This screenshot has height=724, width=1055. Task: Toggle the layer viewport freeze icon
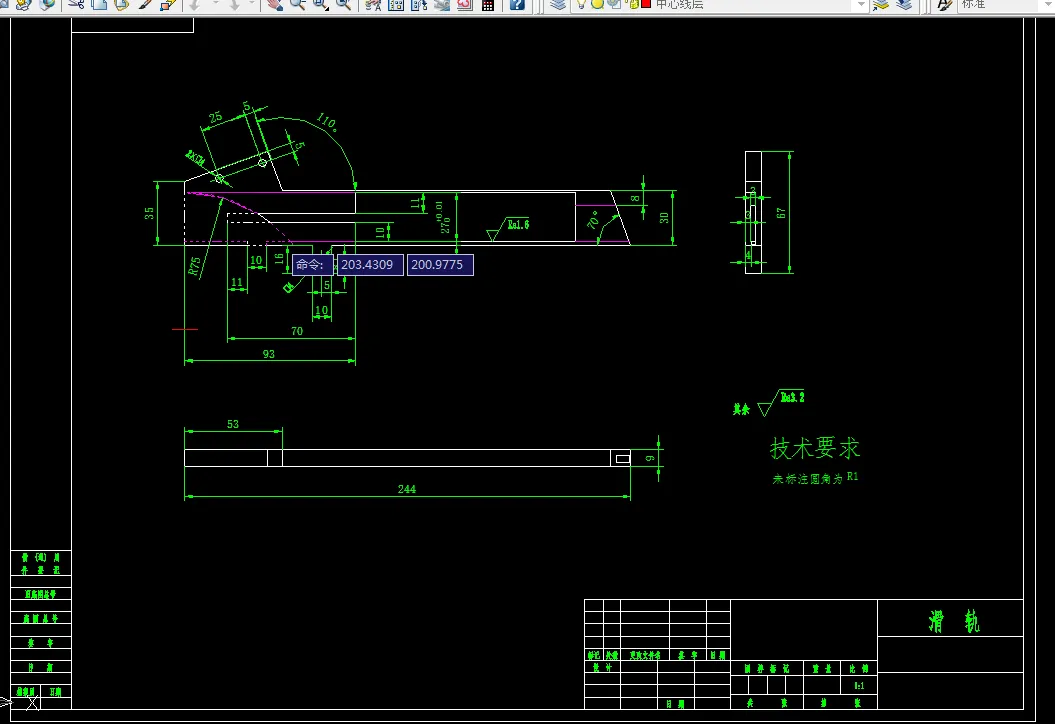(x=614, y=4)
